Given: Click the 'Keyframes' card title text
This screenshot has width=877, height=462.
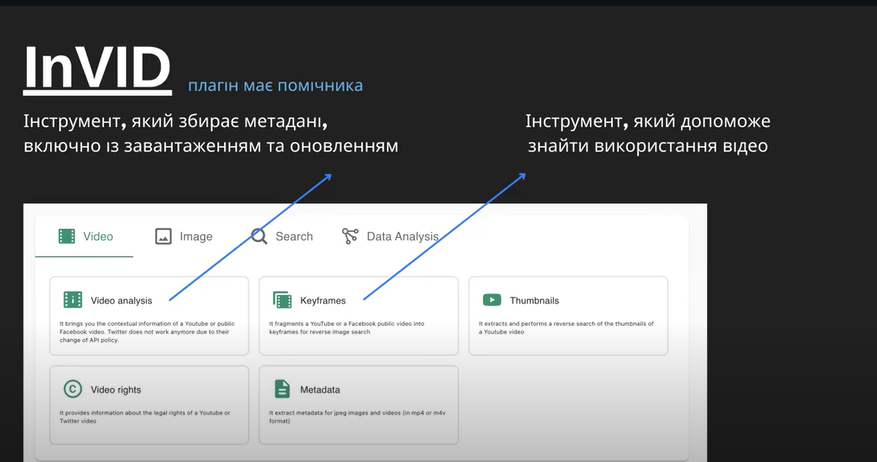Looking at the screenshot, I should [x=323, y=301].
